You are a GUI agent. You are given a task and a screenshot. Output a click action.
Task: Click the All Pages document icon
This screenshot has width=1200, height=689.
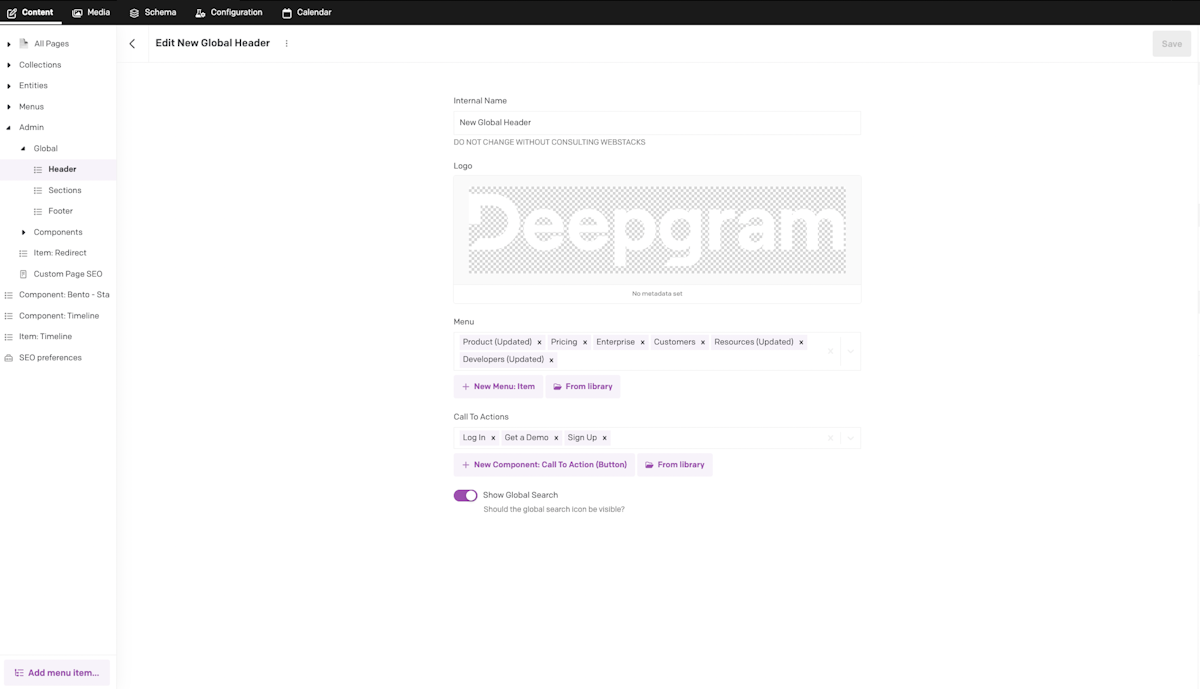pos(24,44)
